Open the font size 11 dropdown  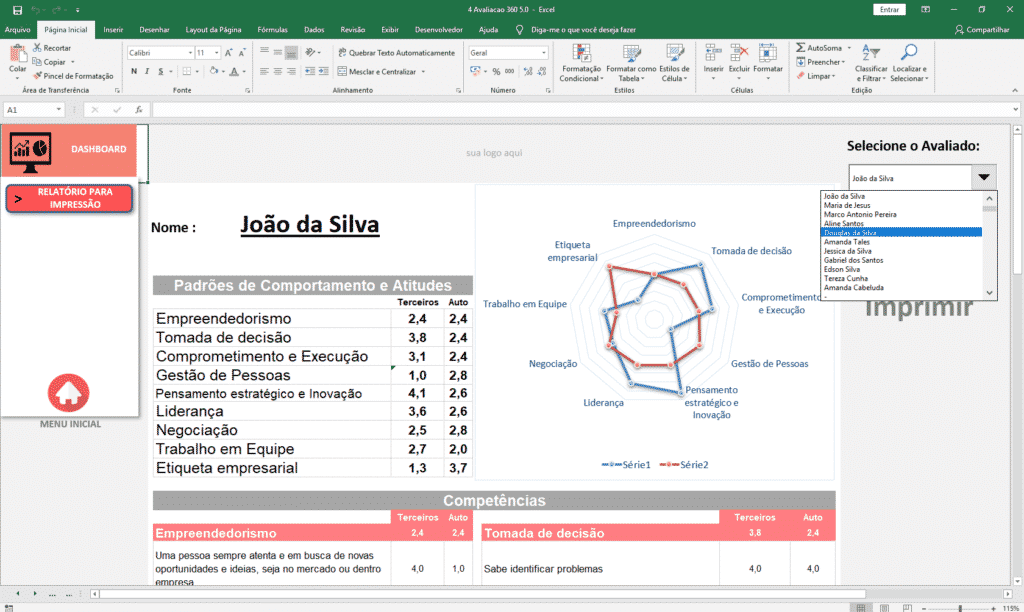(x=216, y=53)
